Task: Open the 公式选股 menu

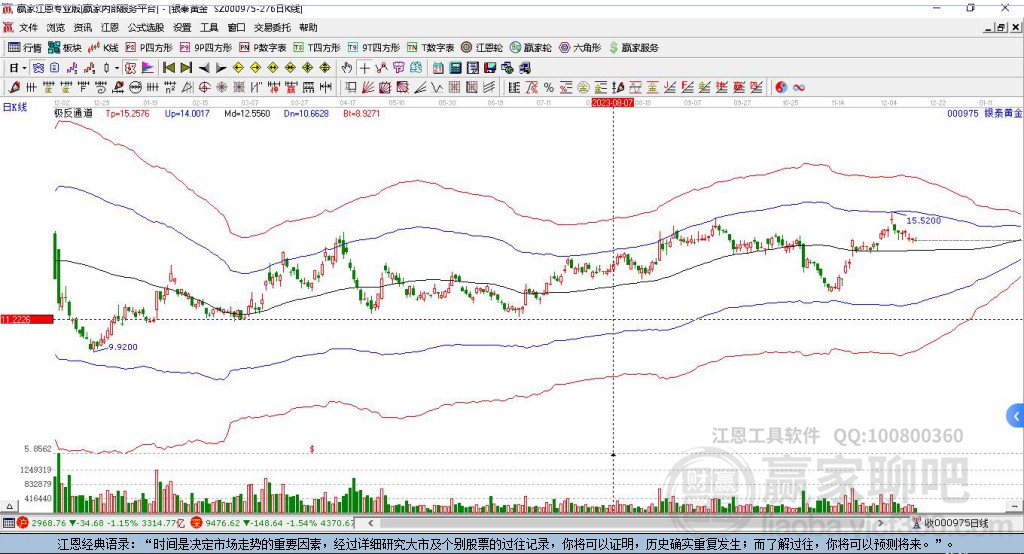Action: click(146, 27)
